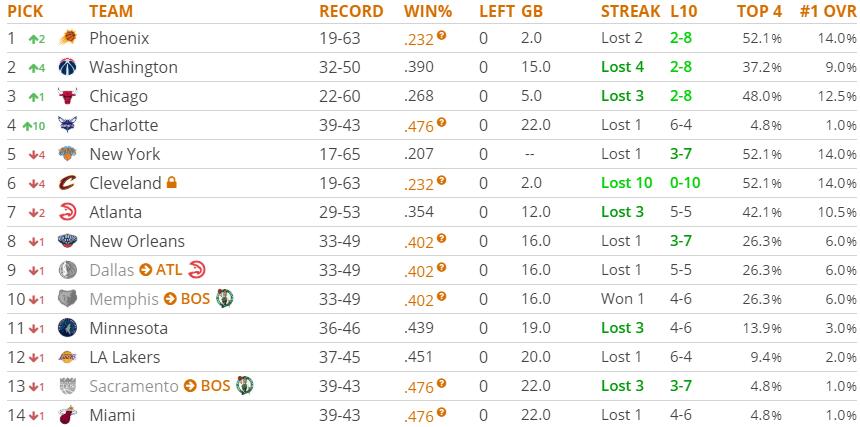
Task: Click the orange arrow icon in the Memphis row
Action: tap(170, 299)
